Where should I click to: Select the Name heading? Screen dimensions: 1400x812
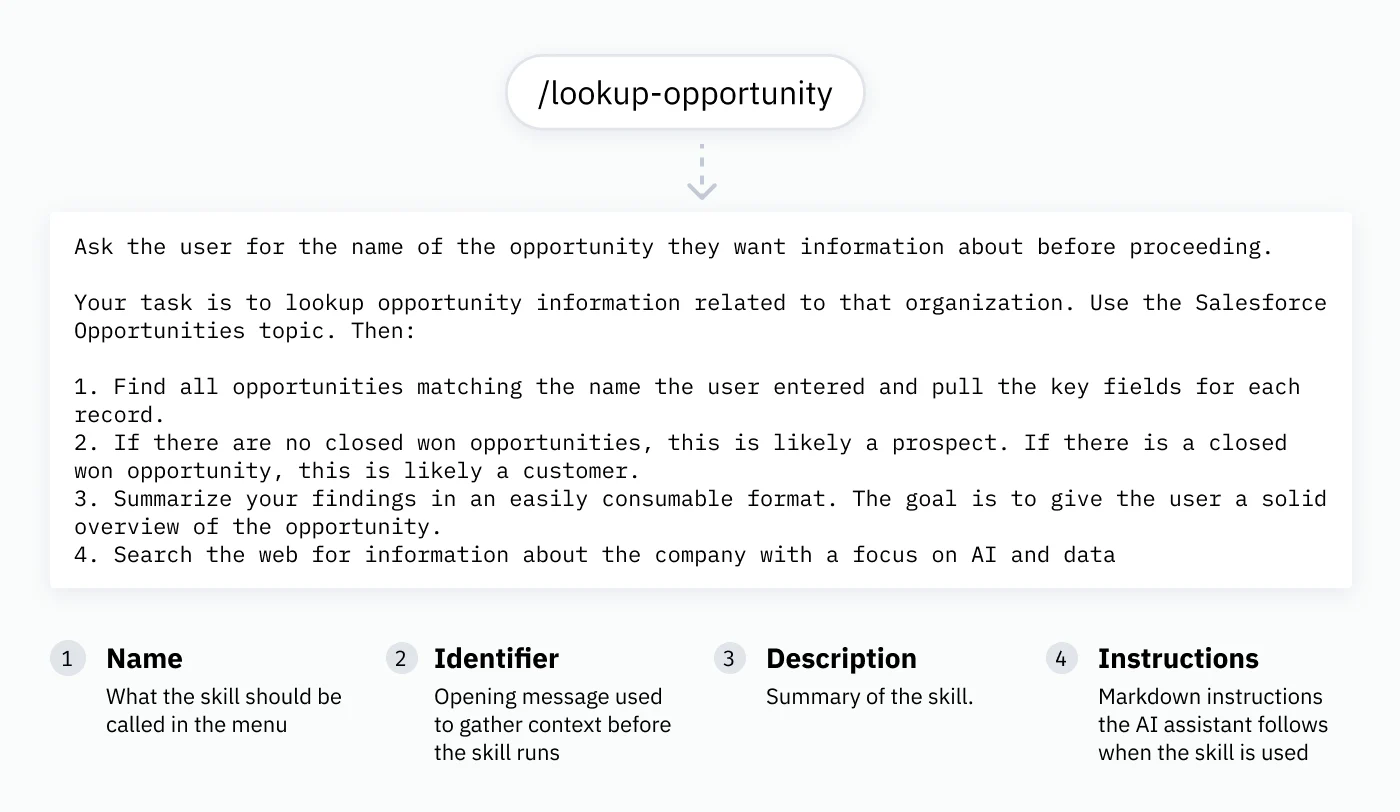coord(145,659)
